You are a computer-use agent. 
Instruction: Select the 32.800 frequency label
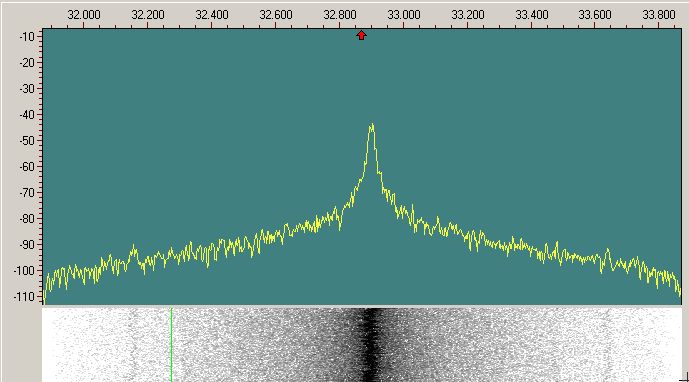click(x=340, y=15)
